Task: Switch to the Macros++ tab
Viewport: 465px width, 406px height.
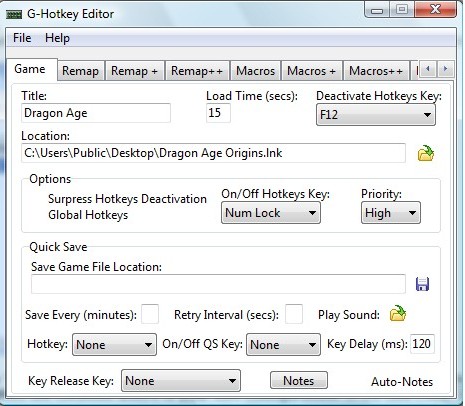Action: click(376, 71)
